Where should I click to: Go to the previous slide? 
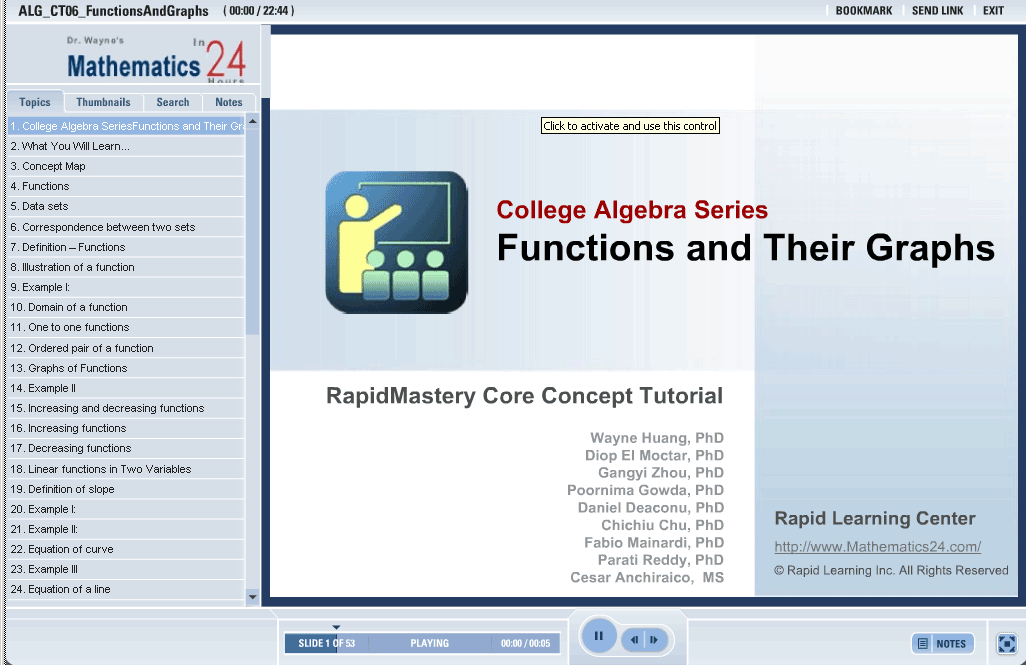tap(636, 639)
